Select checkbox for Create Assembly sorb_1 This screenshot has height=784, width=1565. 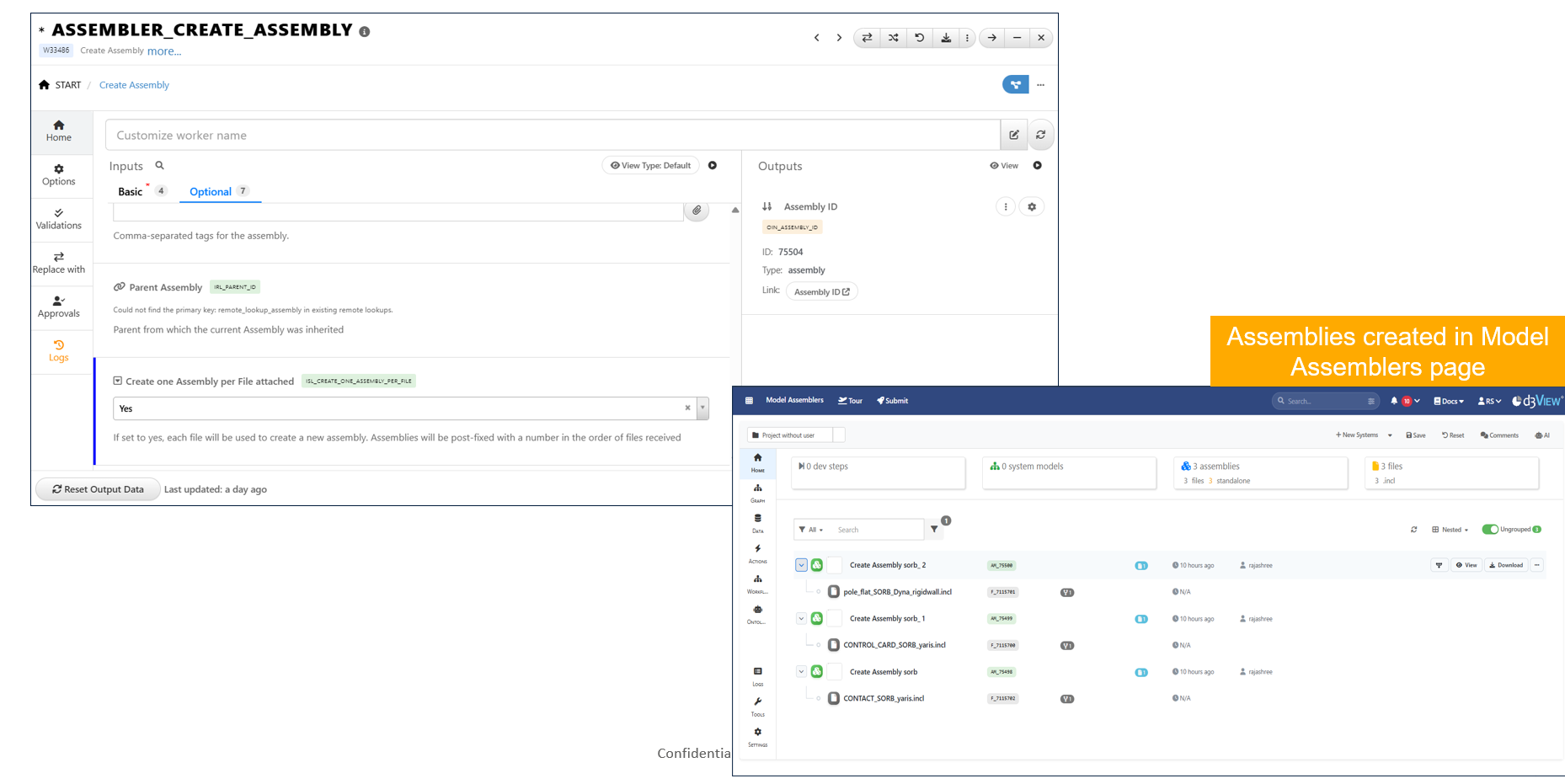pos(835,619)
